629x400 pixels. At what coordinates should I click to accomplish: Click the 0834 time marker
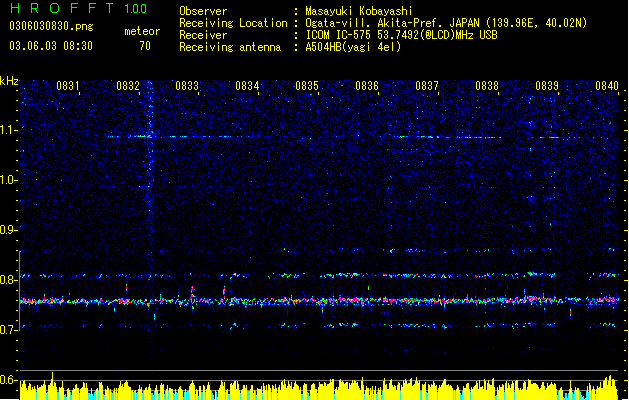(247, 86)
